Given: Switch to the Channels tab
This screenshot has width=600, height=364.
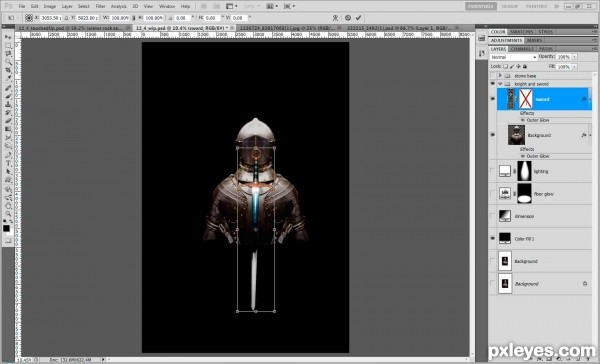Looking at the screenshot, I should [x=522, y=49].
